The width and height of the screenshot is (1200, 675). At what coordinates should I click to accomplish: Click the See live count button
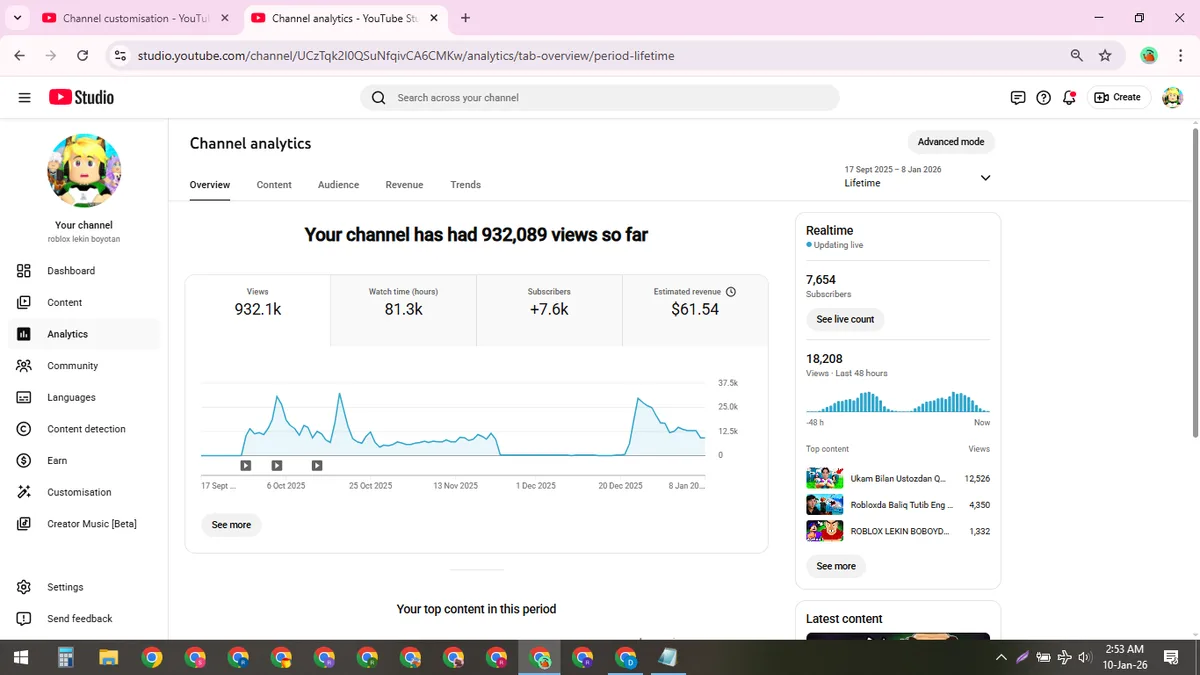pyautogui.click(x=845, y=320)
